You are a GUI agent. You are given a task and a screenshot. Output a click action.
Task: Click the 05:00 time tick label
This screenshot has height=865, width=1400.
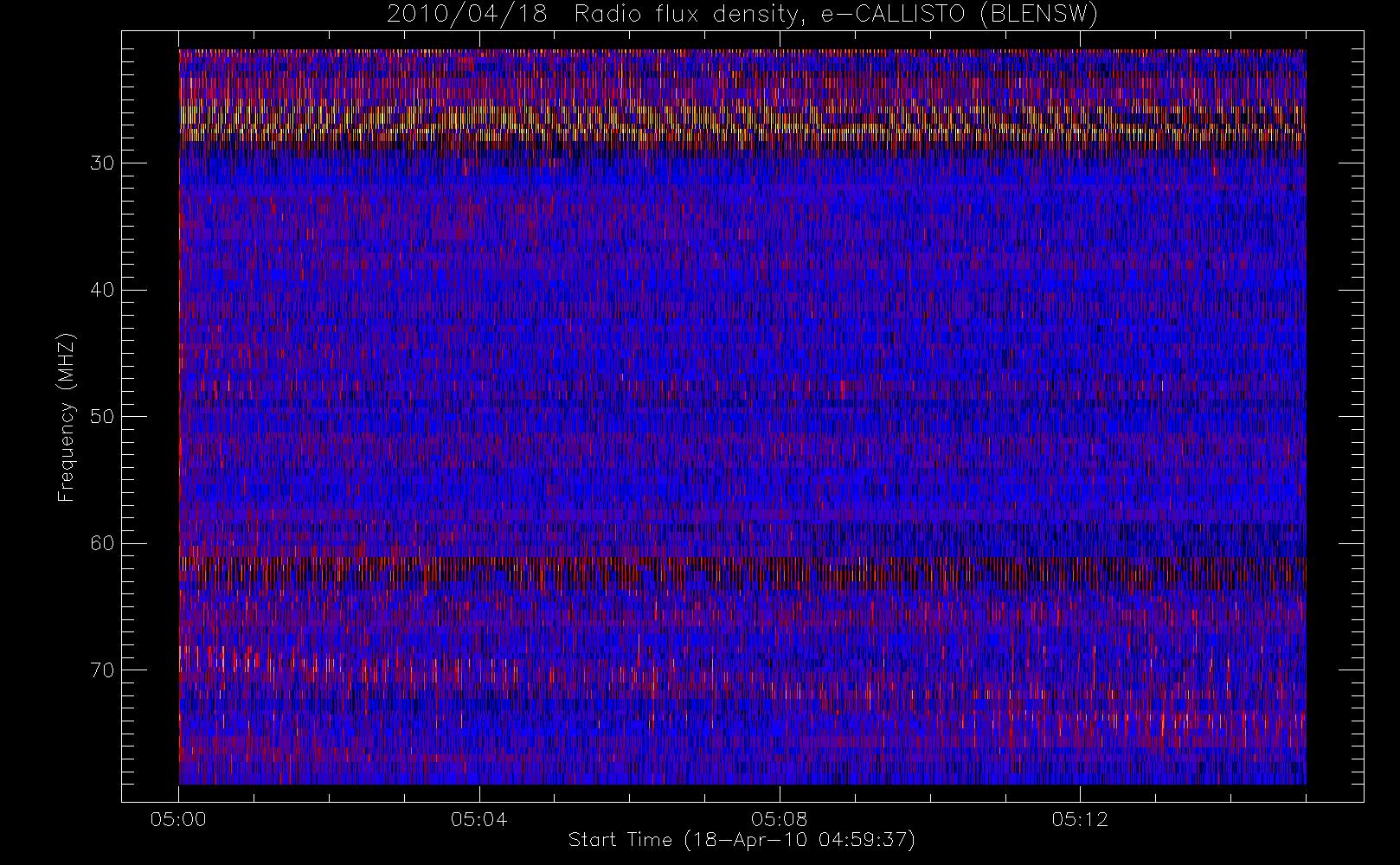point(178,819)
